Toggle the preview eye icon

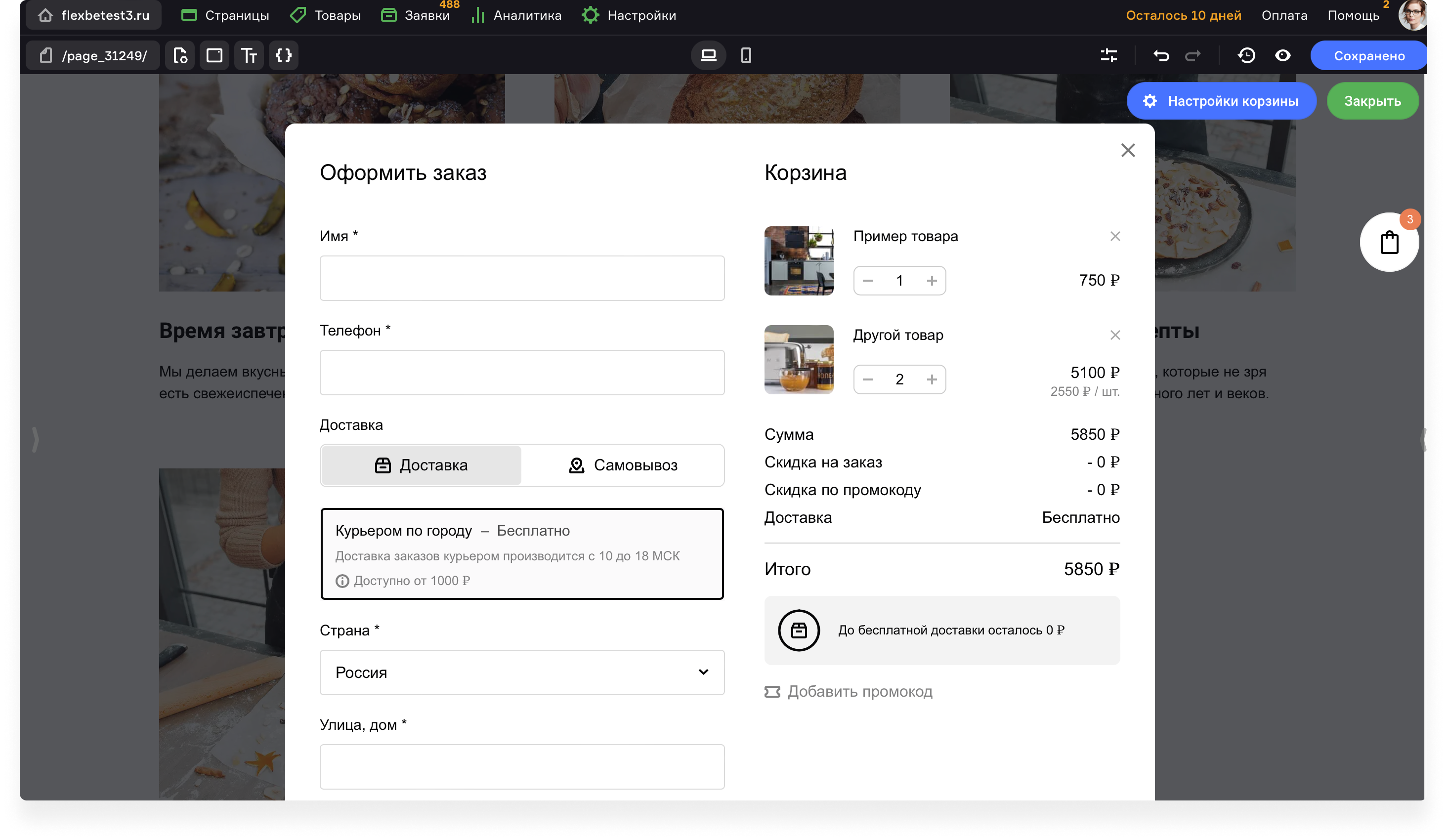[x=1283, y=56]
